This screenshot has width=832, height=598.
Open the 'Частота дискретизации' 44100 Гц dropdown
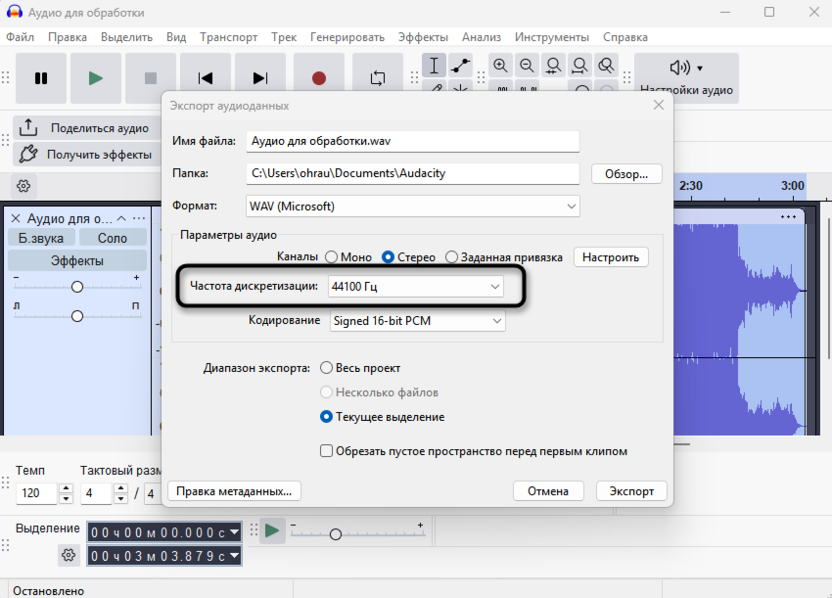tap(415, 287)
